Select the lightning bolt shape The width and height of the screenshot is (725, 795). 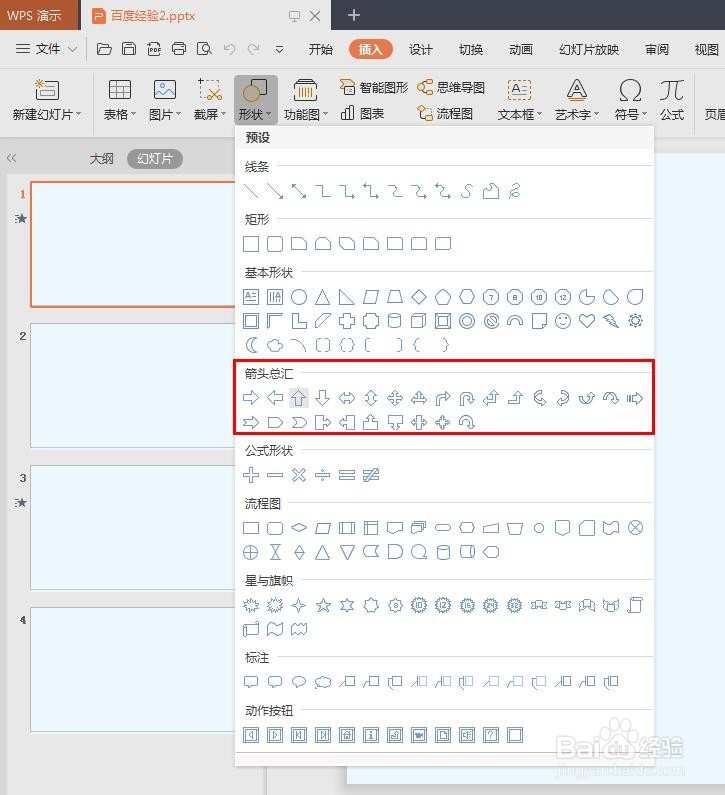click(x=611, y=321)
